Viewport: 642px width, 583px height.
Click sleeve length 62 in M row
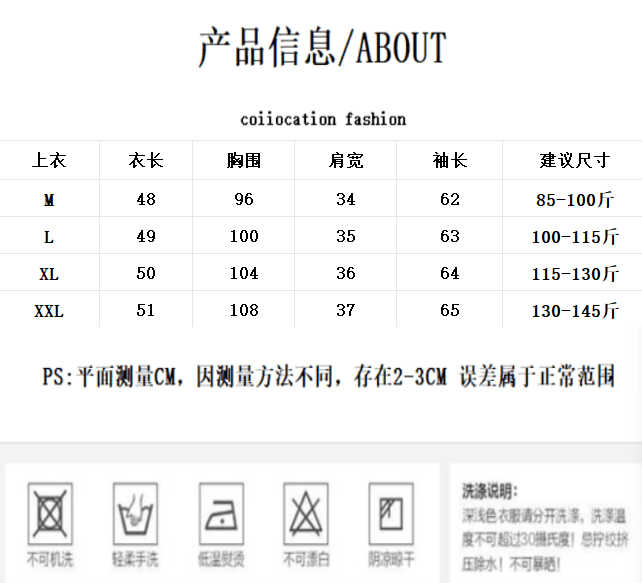click(450, 199)
